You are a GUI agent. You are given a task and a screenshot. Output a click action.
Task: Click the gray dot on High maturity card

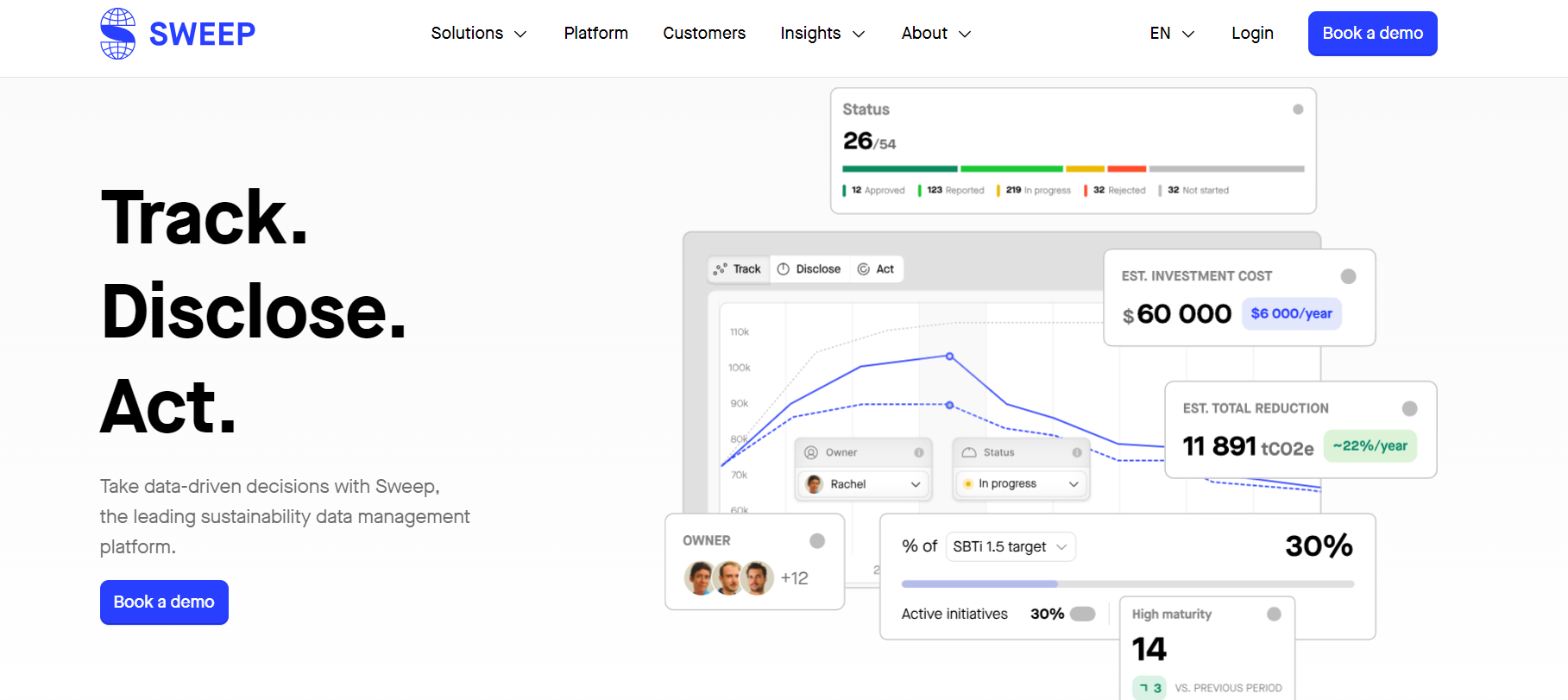[x=1274, y=614]
